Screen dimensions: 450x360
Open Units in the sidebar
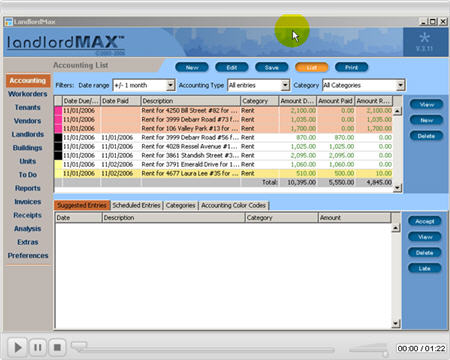coord(28,161)
